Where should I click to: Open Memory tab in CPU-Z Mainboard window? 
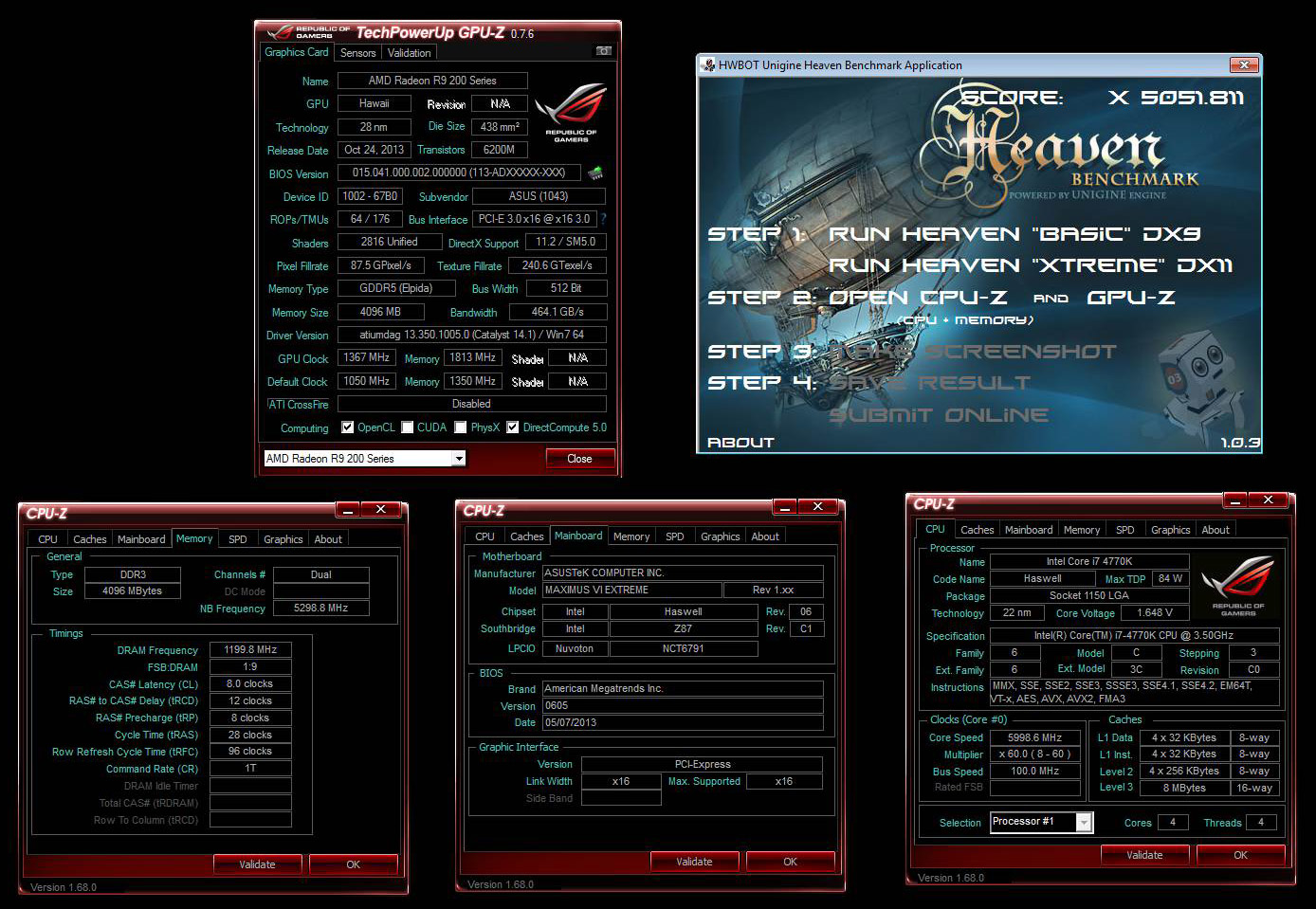pos(631,536)
